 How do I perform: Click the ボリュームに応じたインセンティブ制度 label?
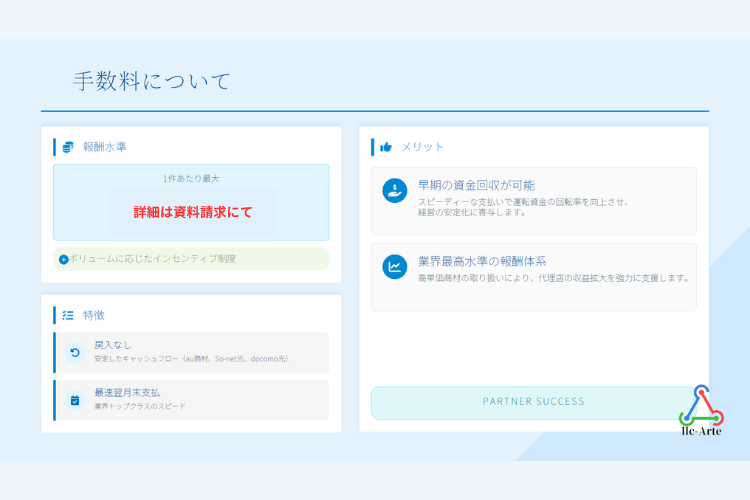tap(153, 259)
